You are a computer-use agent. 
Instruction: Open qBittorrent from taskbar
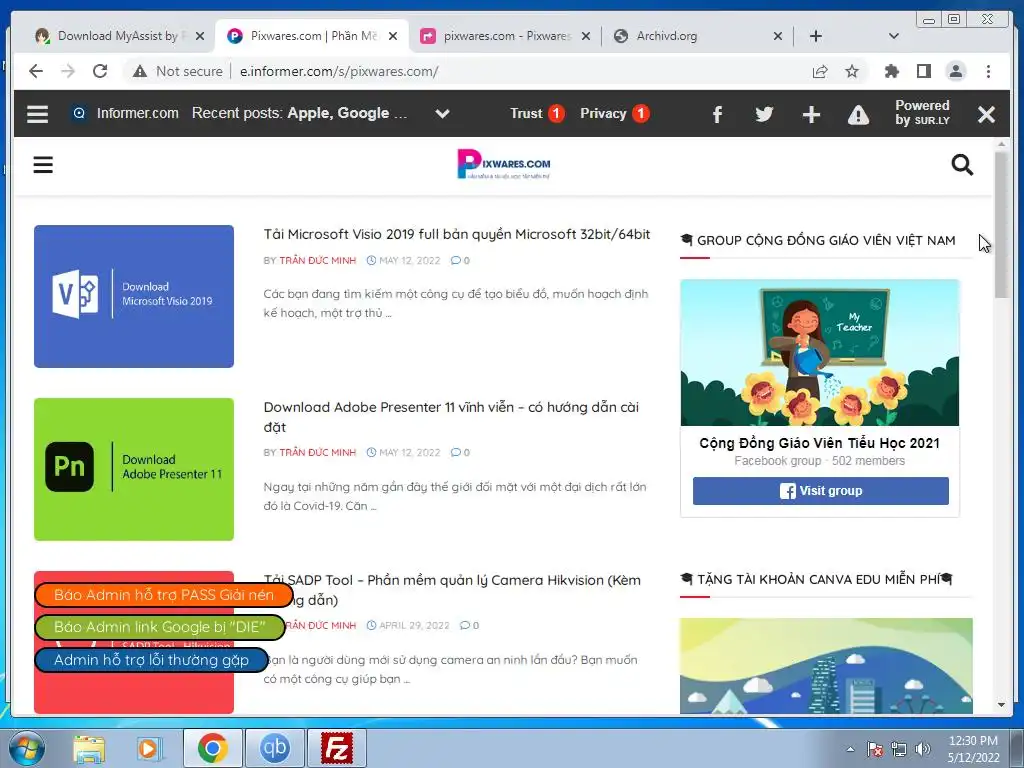coord(274,748)
